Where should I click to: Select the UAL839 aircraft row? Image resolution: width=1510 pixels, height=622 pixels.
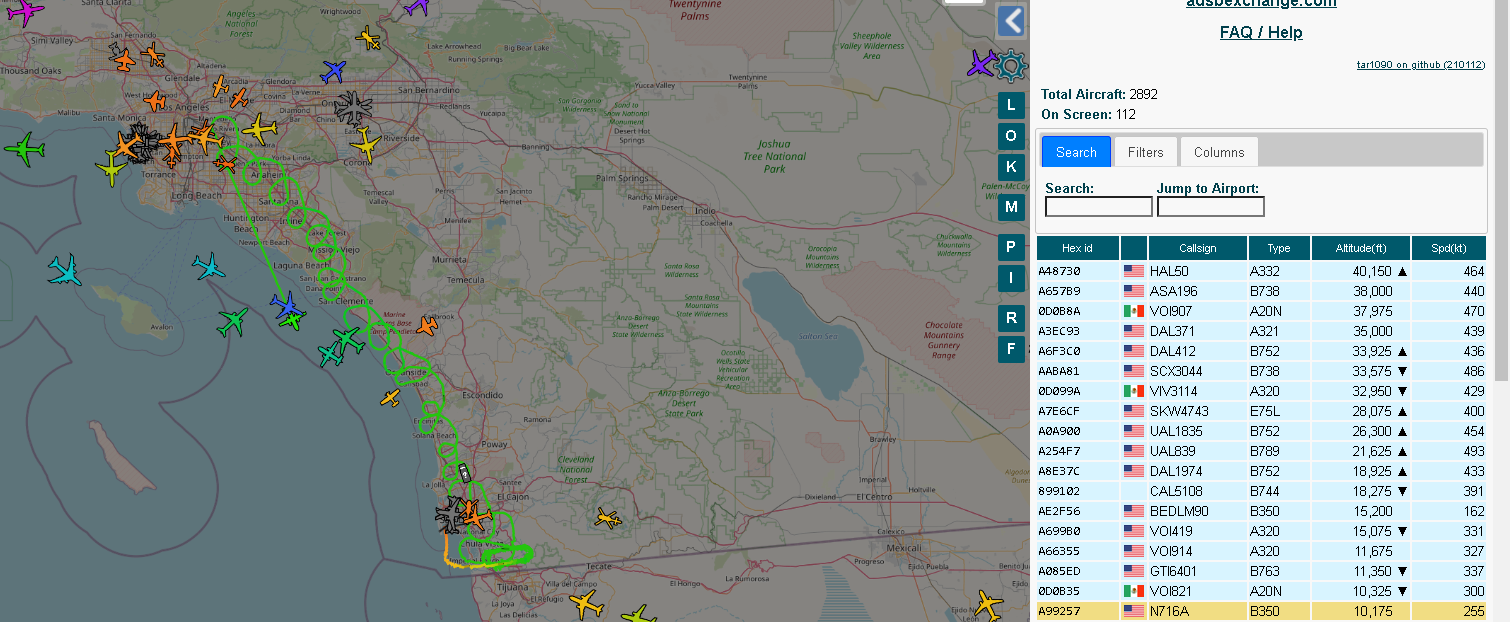pos(1261,451)
